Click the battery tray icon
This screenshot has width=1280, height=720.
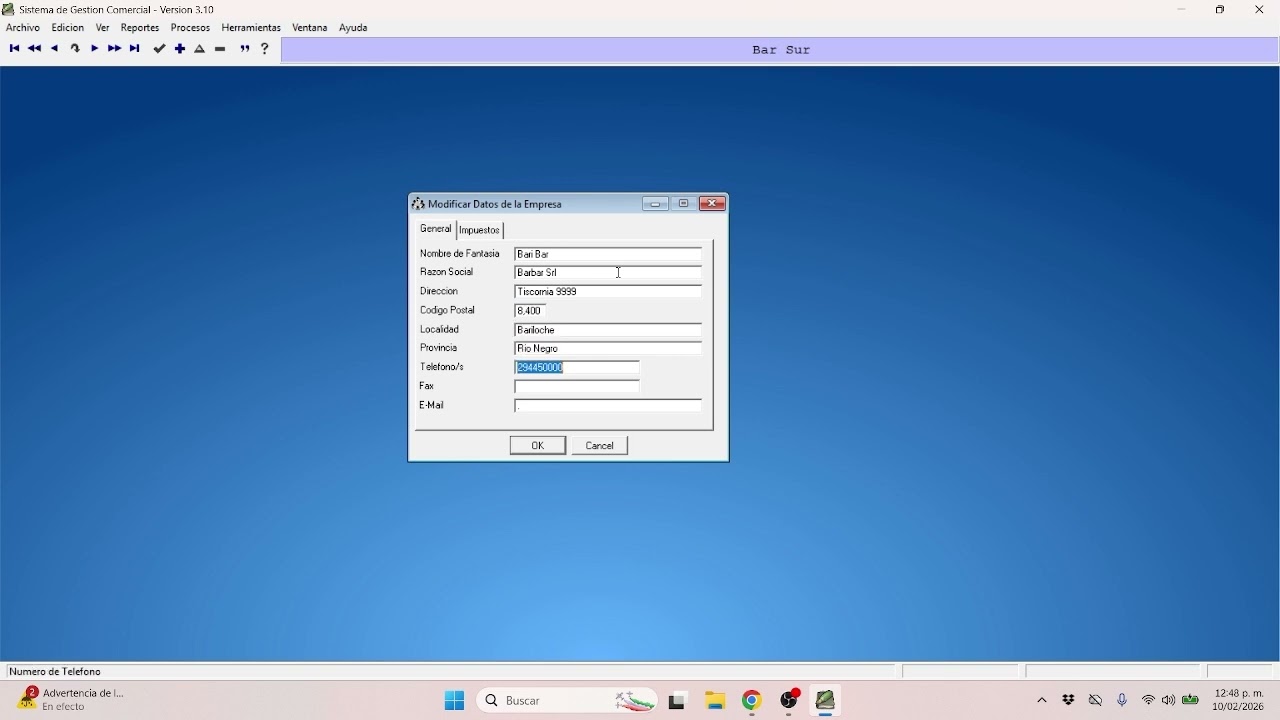click(x=1191, y=701)
